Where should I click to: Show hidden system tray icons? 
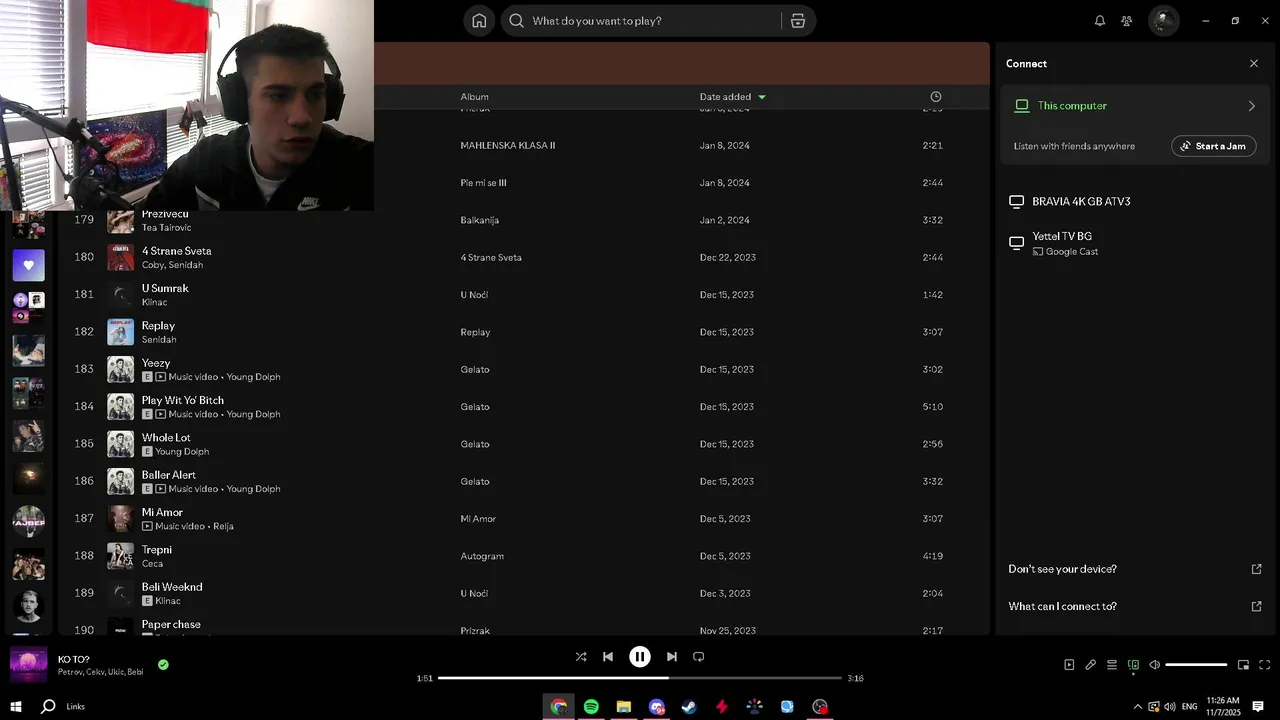pos(1137,707)
